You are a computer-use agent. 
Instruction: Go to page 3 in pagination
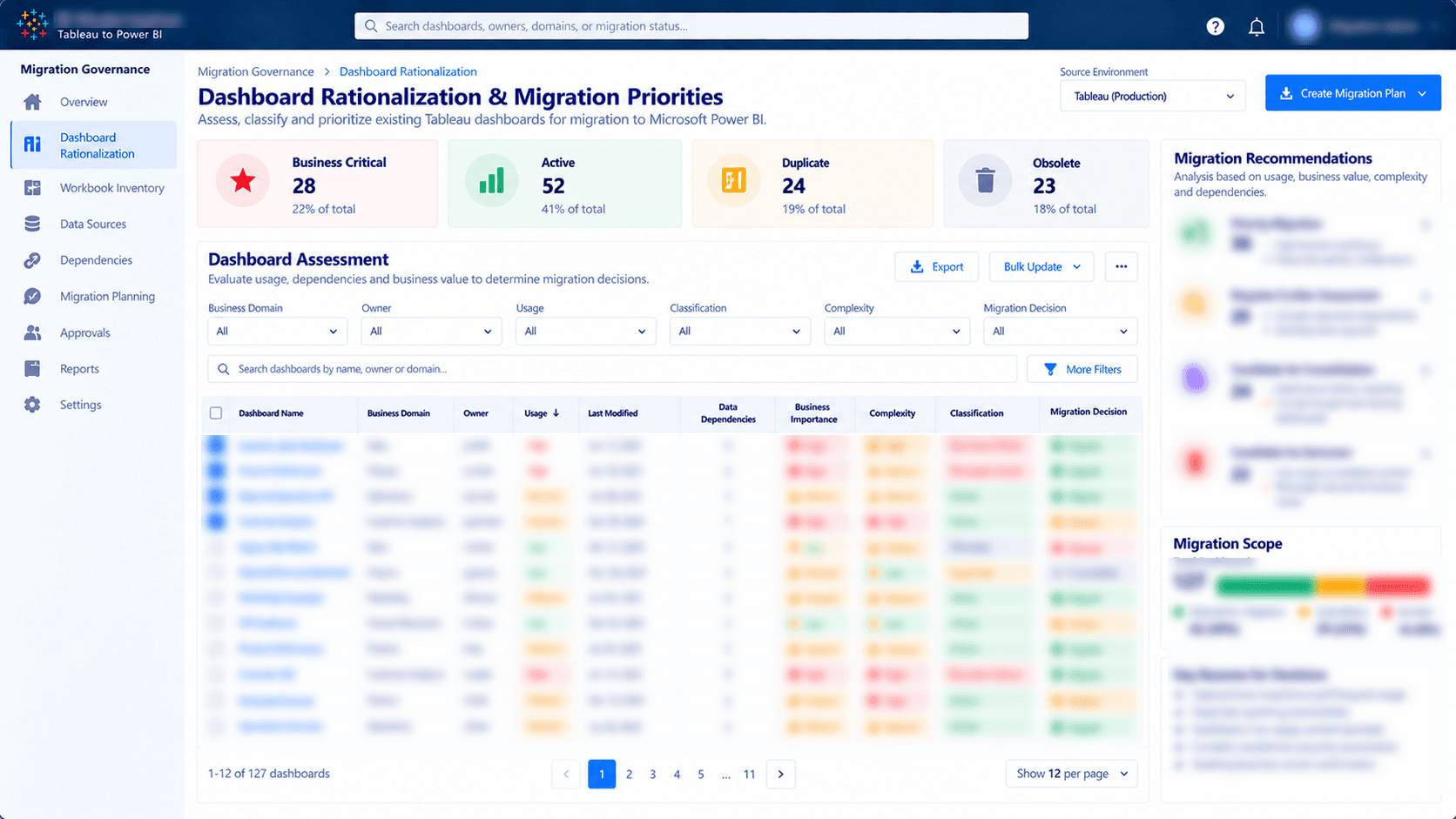(652, 774)
